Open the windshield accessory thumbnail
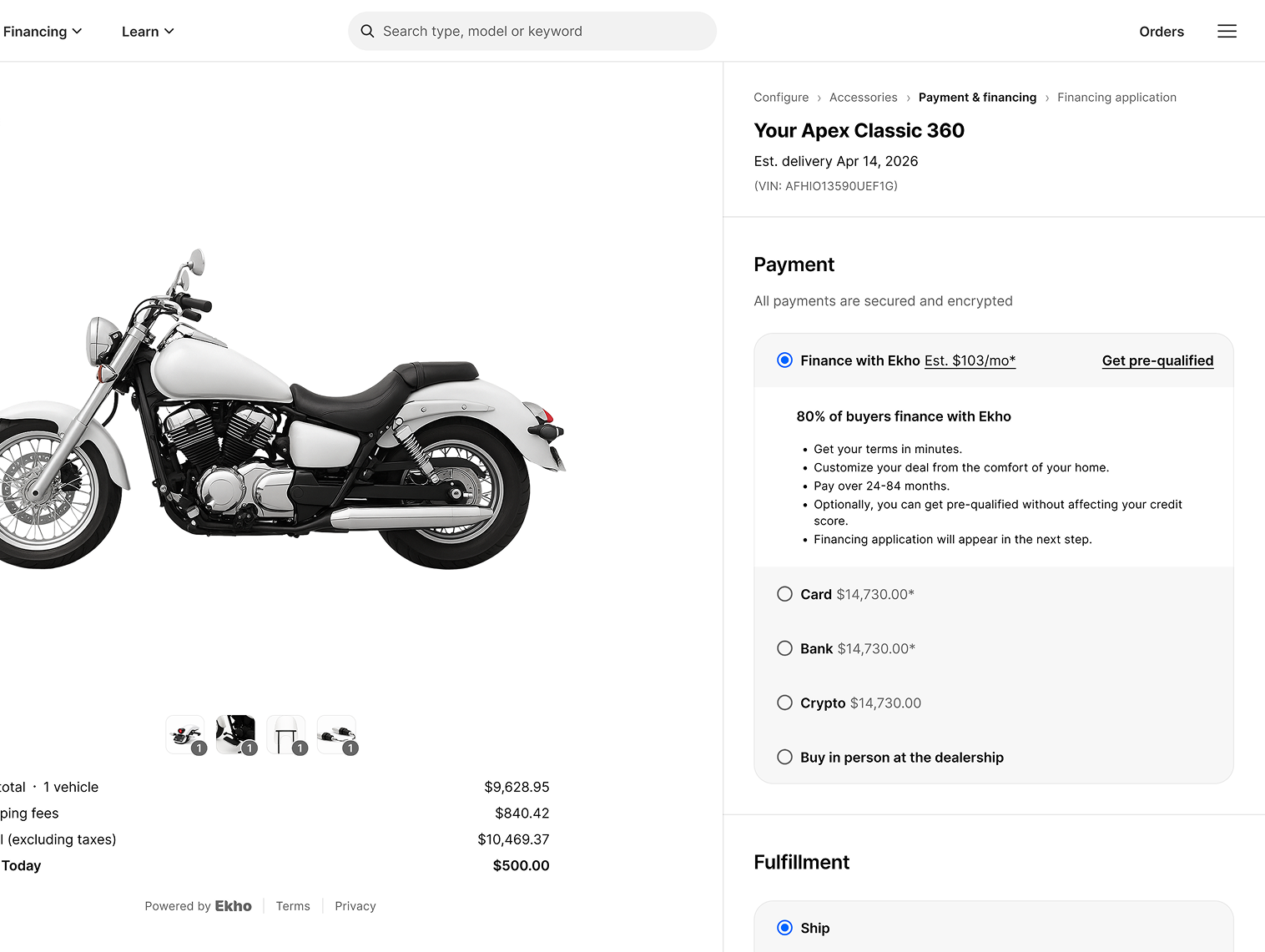The image size is (1265, 952). tap(286, 735)
